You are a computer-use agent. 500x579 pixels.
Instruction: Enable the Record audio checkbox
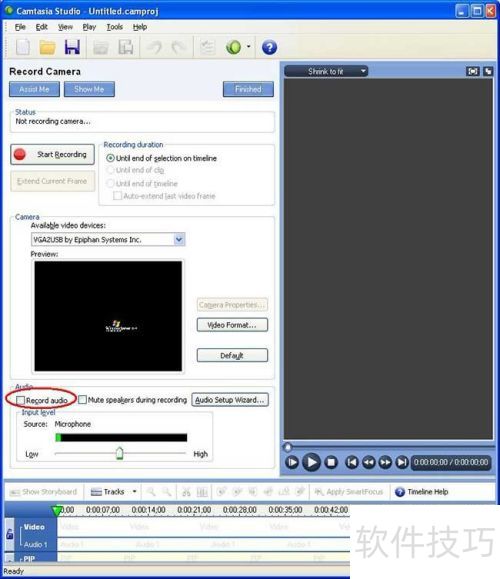point(21,400)
